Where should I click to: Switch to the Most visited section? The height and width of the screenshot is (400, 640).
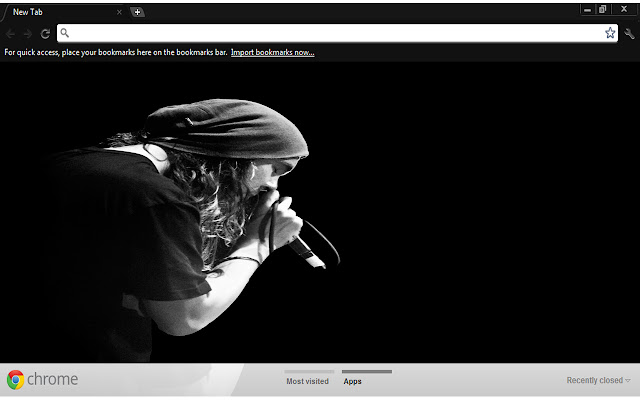pos(308,380)
